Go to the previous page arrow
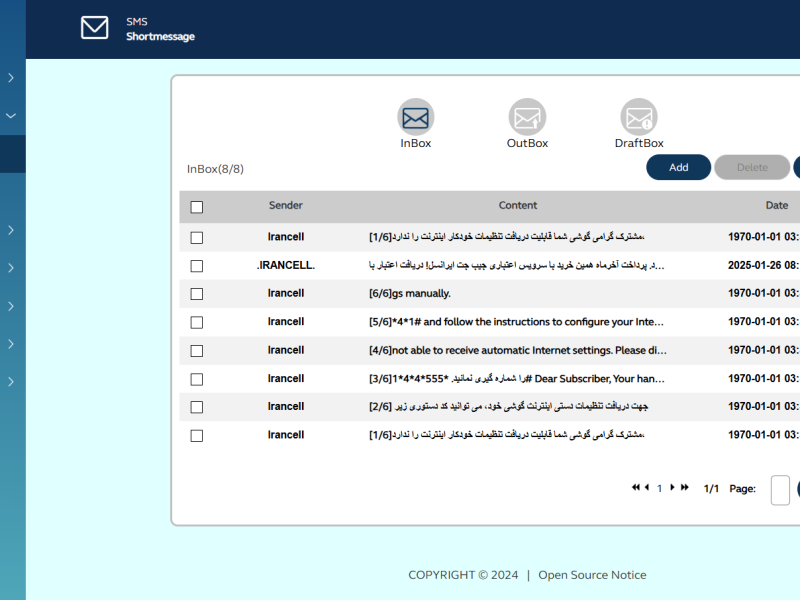This screenshot has height=600, width=800. pos(647,487)
